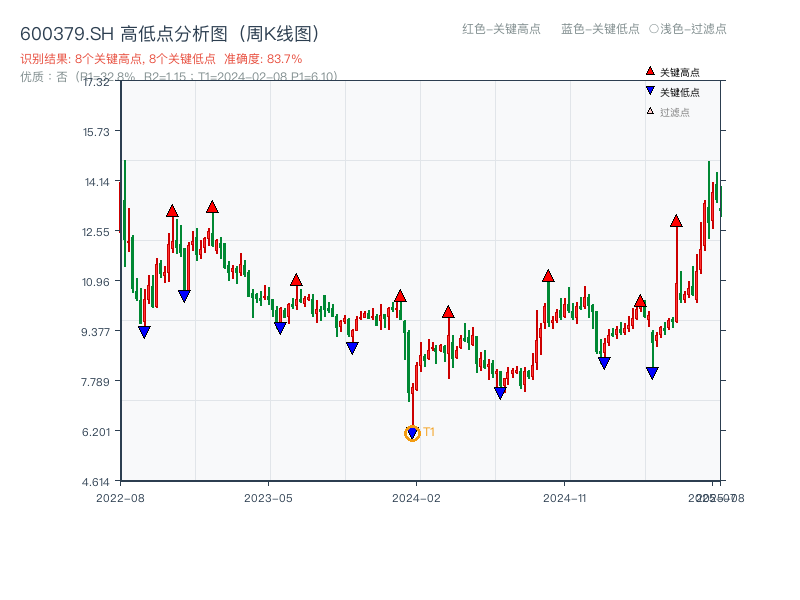Click the rightmost red key-high triangle
The image size is (800, 600).
pos(676,220)
